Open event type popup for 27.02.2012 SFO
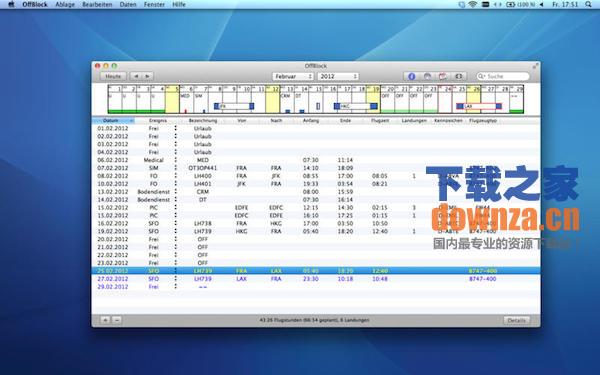Viewport: 600px width, 375px height. pos(176,279)
